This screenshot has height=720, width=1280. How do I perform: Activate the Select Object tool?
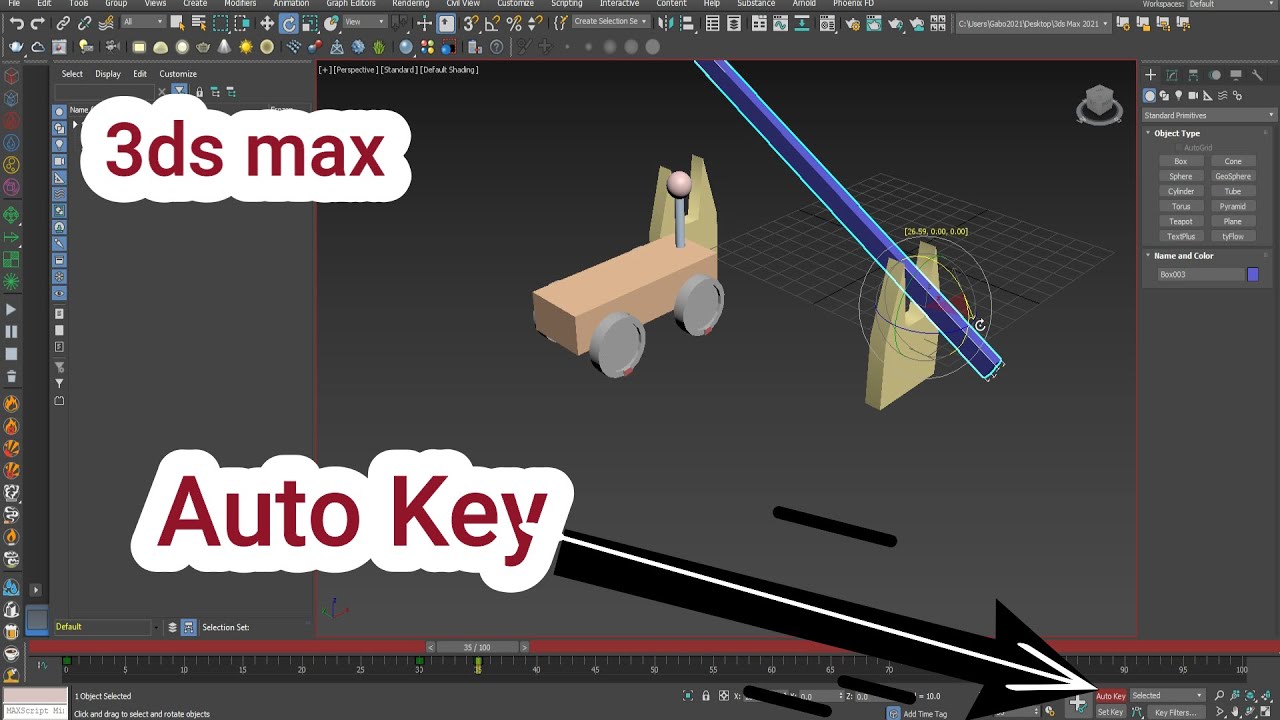coord(177,23)
